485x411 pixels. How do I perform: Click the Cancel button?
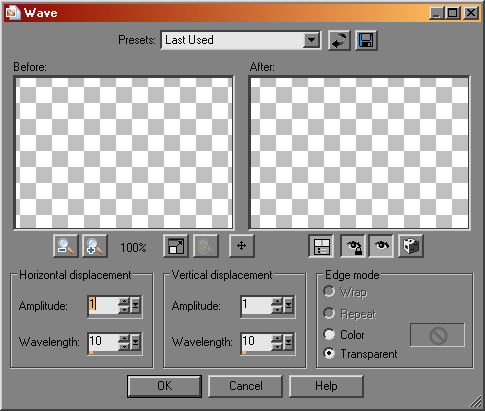coord(246,386)
